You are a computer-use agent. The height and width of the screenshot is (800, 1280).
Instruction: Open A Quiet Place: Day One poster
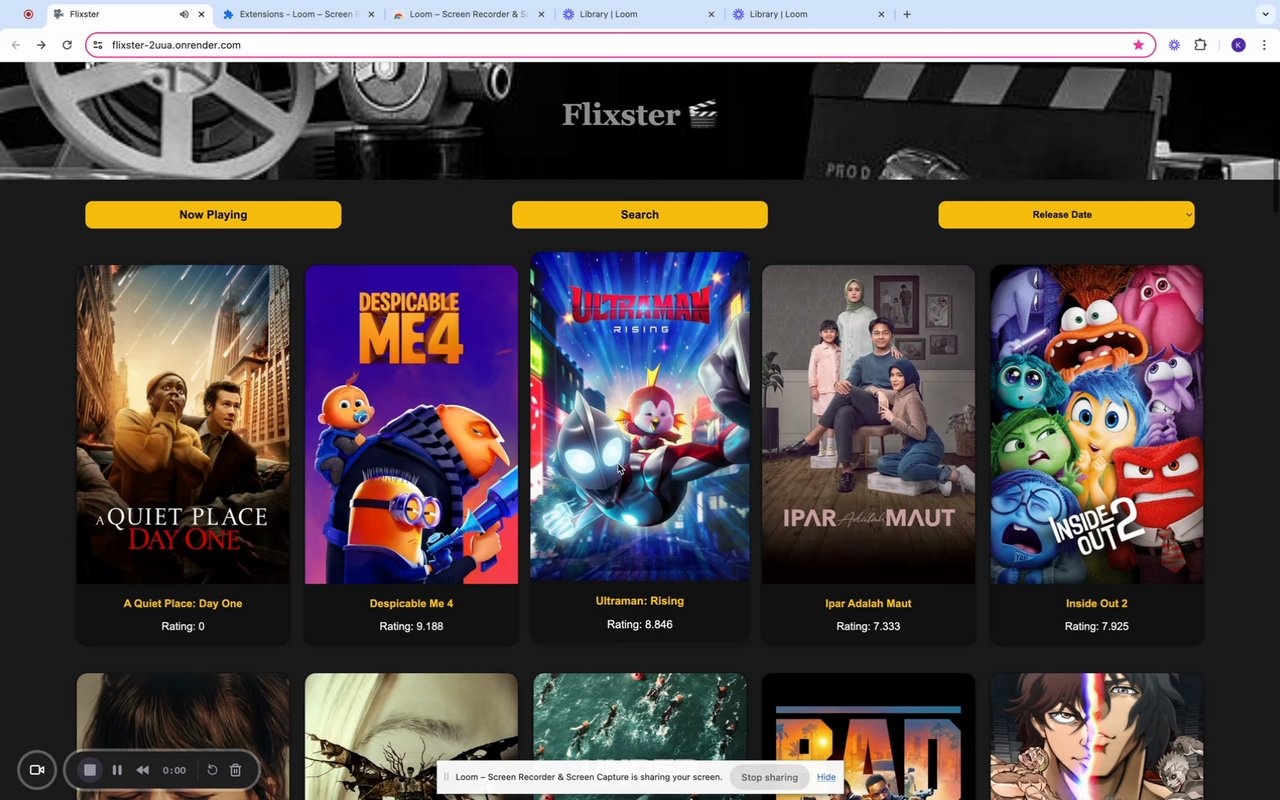pyautogui.click(x=184, y=424)
